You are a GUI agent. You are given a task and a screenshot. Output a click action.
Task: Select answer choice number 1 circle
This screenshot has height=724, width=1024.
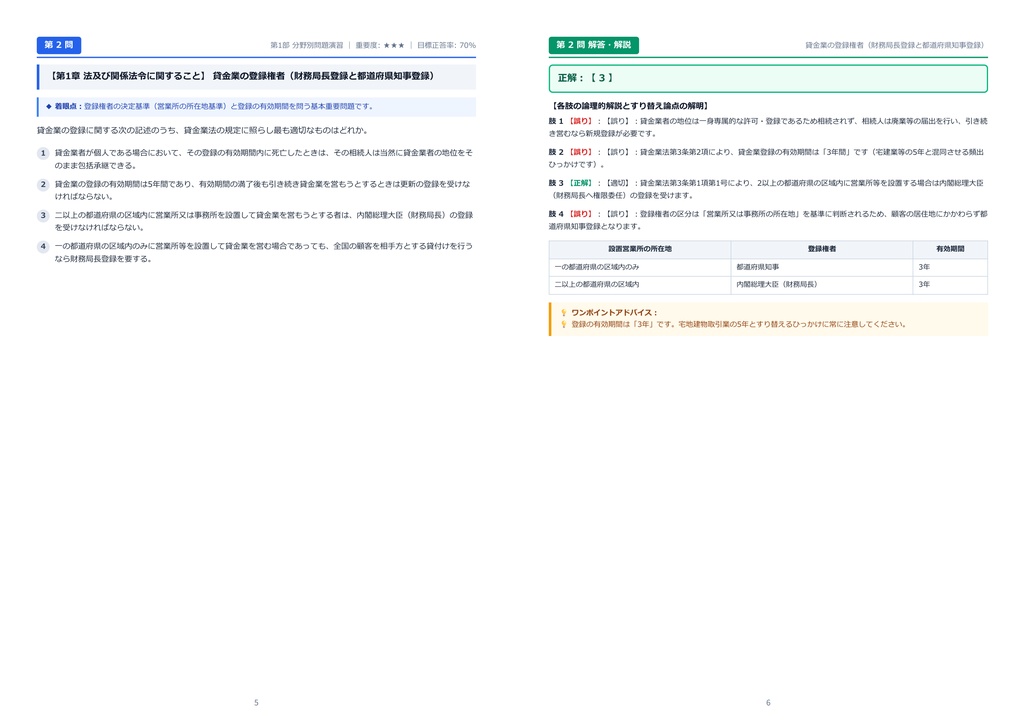pyautogui.click(x=43, y=153)
